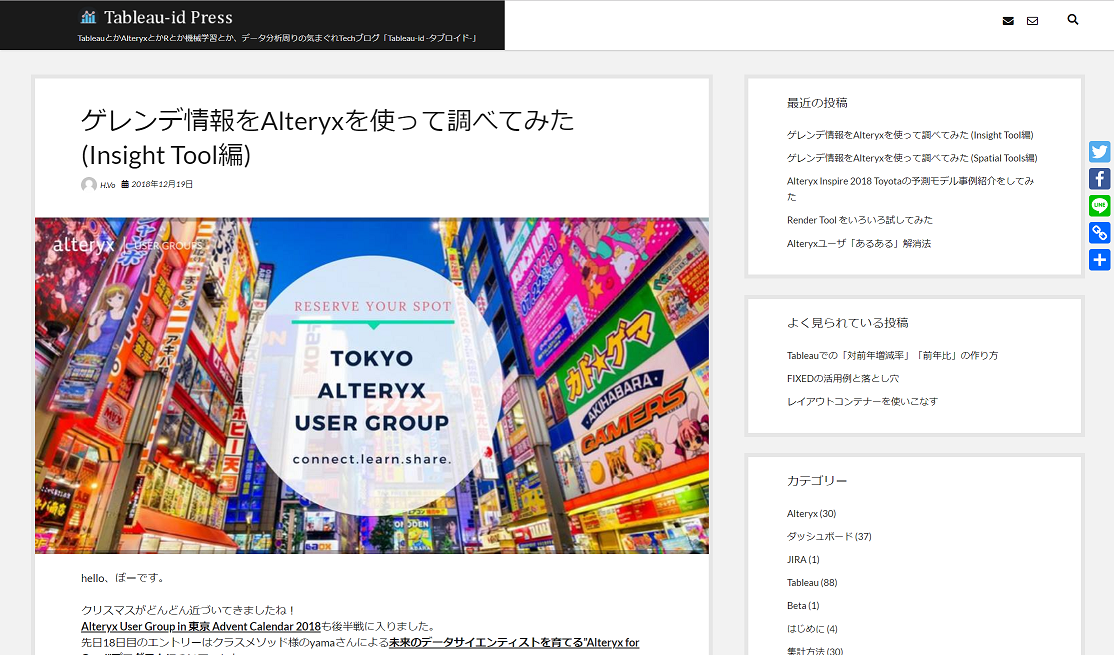The image size is (1114, 655).
Task: Click the post date 2018年12月19日
Action: (x=162, y=184)
